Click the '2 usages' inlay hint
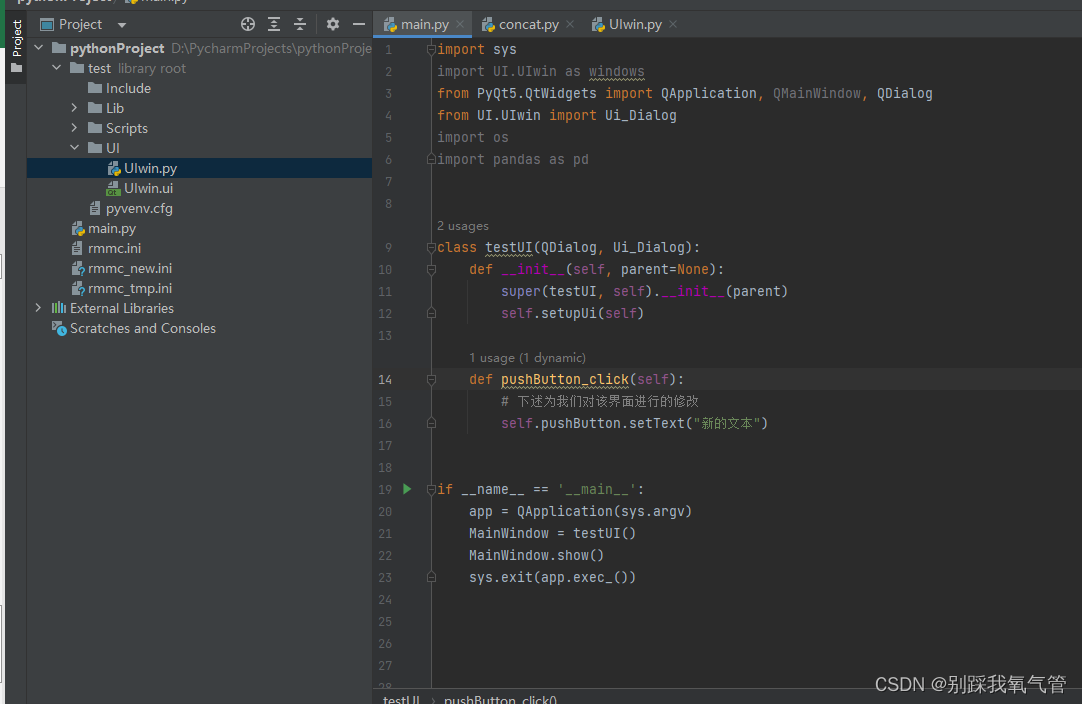The image size is (1082, 704). [462, 226]
